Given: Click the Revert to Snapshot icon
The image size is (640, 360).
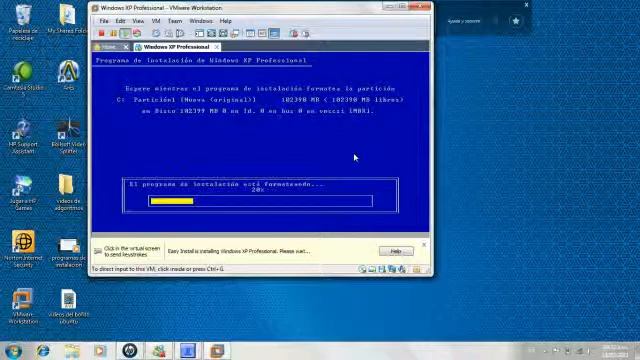Looking at the screenshot, I should pos(168,33).
